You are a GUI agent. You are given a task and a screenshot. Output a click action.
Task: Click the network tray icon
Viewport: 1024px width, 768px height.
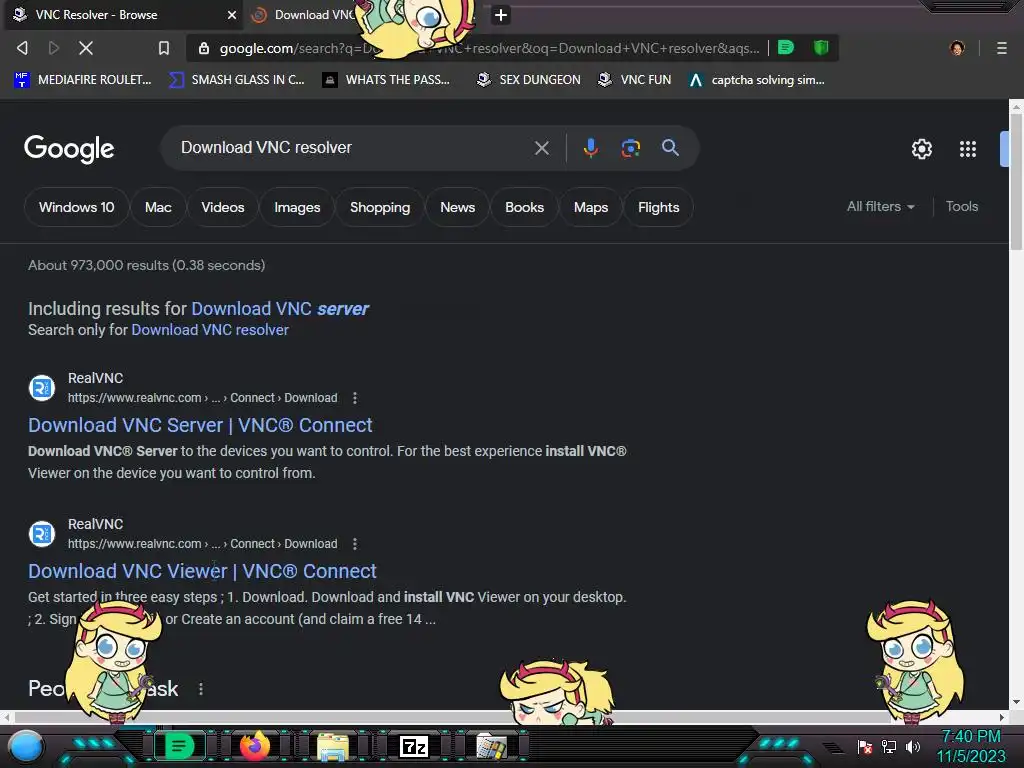point(889,746)
